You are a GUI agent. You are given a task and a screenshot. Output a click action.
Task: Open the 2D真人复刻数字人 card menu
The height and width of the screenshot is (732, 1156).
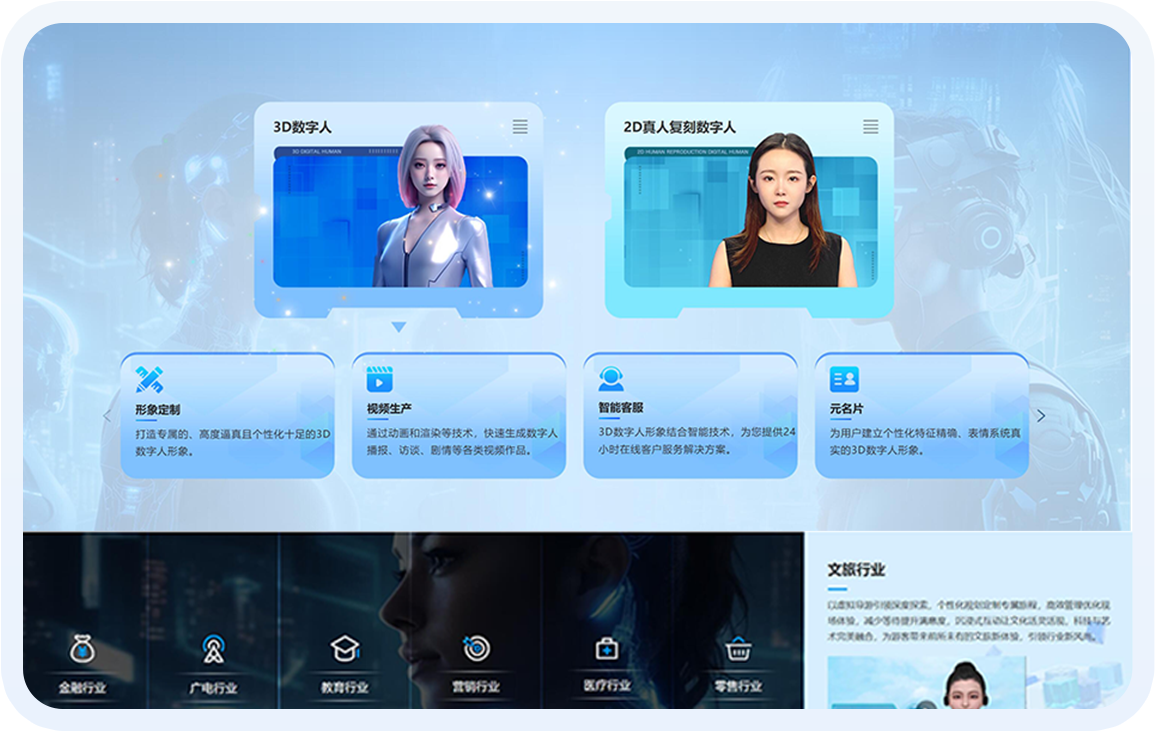coord(871,127)
